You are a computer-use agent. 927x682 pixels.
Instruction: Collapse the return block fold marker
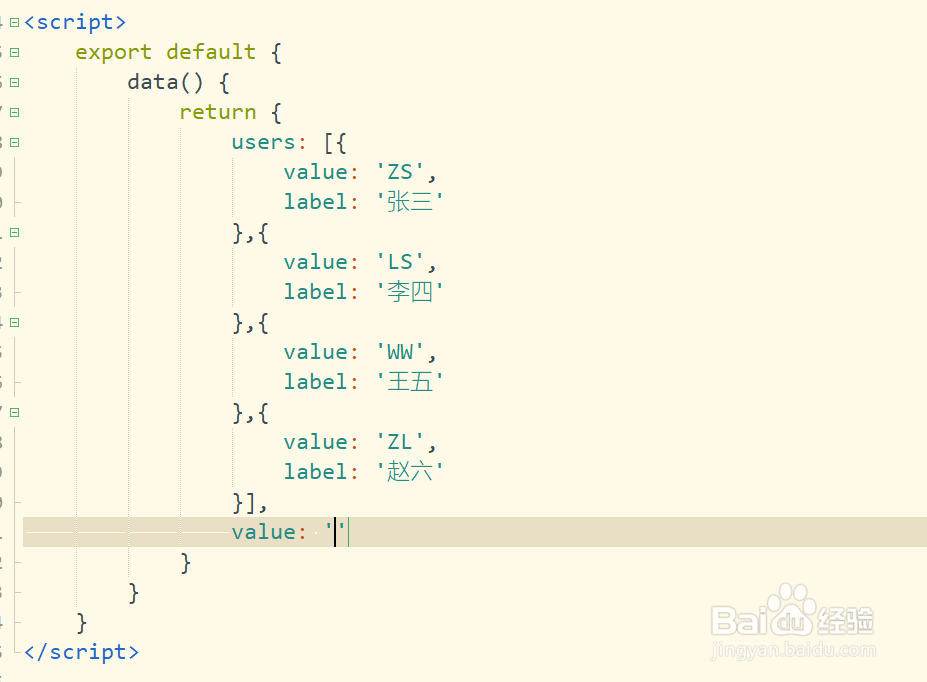15,112
